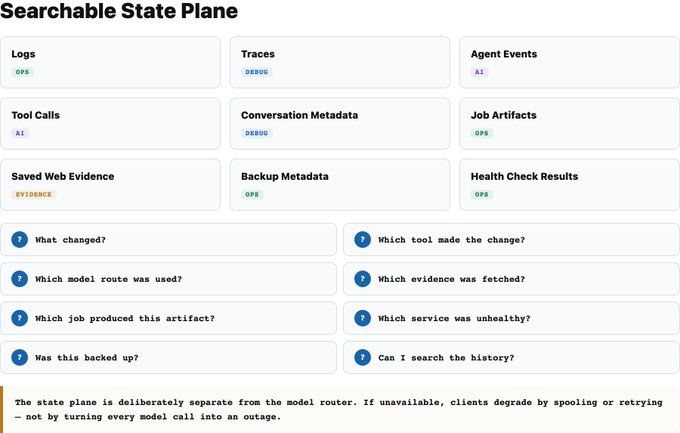This screenshot has width=680, height=433.
Task: Click the AI tag under Agent Events
Action: pyautogui.click(x=480, y=72)
